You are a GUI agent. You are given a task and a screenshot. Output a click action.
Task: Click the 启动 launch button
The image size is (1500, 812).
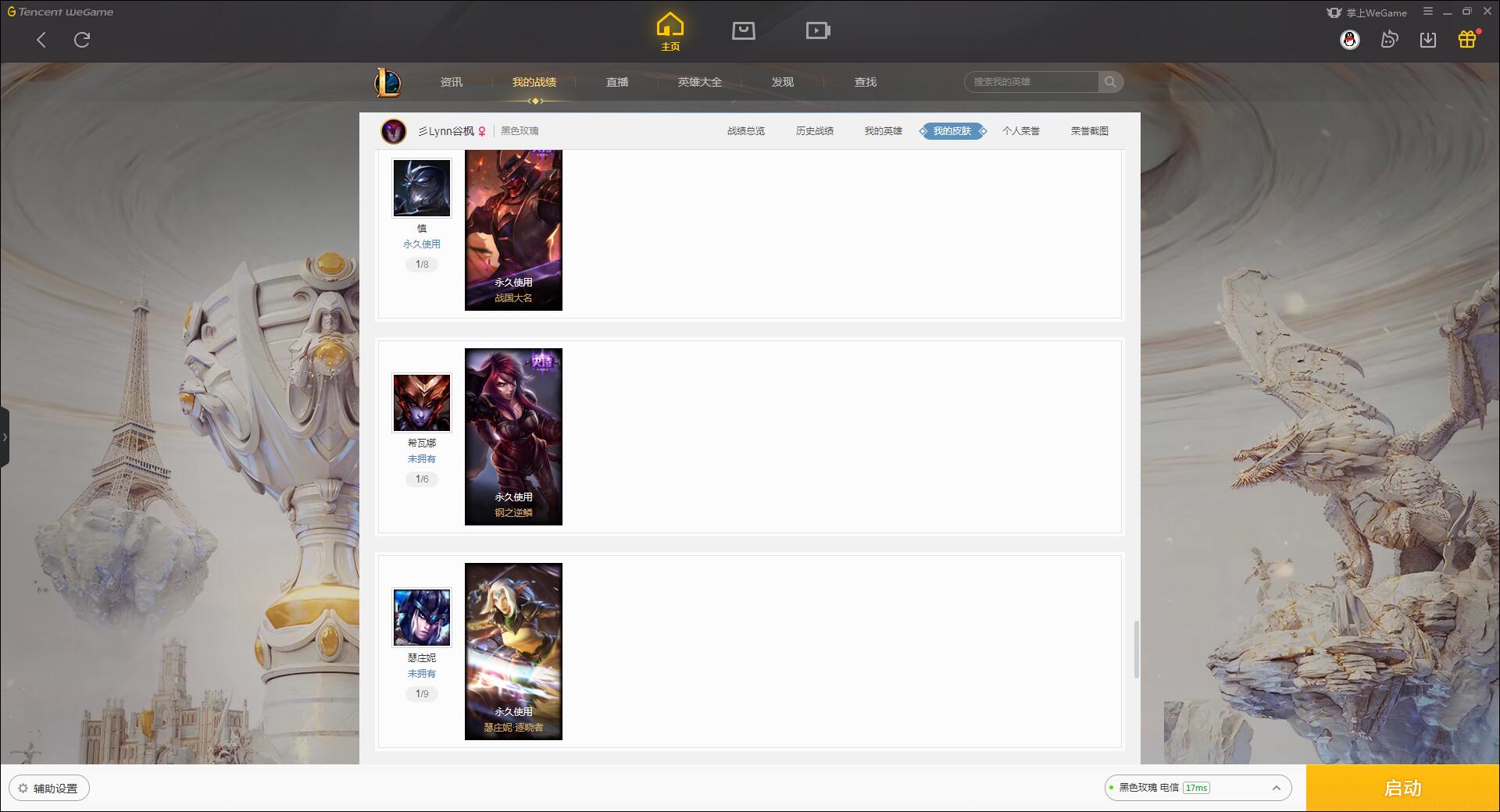tap(1403, 789)
